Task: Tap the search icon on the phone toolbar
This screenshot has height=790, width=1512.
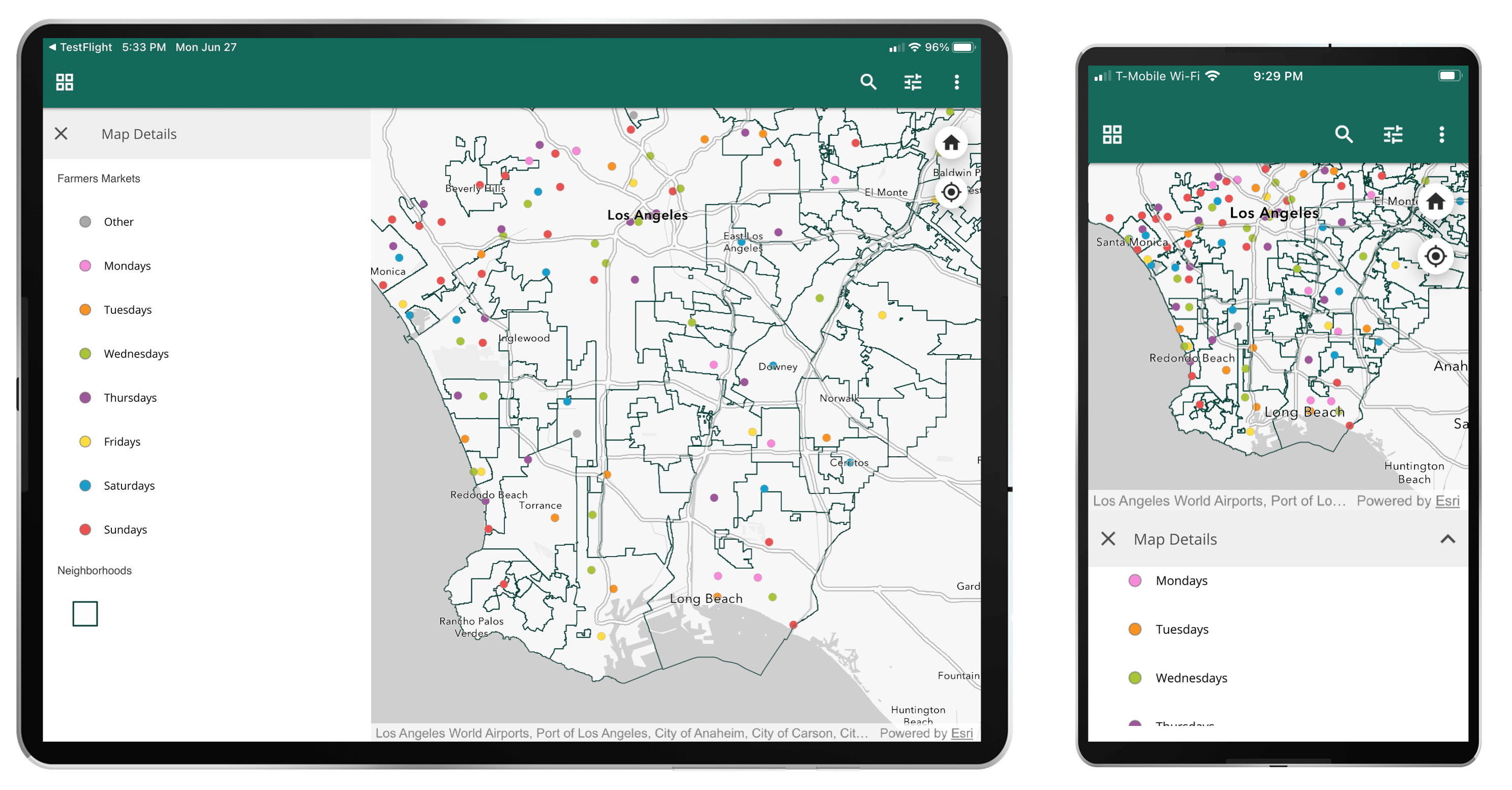Action: (x=1344, y=134)
